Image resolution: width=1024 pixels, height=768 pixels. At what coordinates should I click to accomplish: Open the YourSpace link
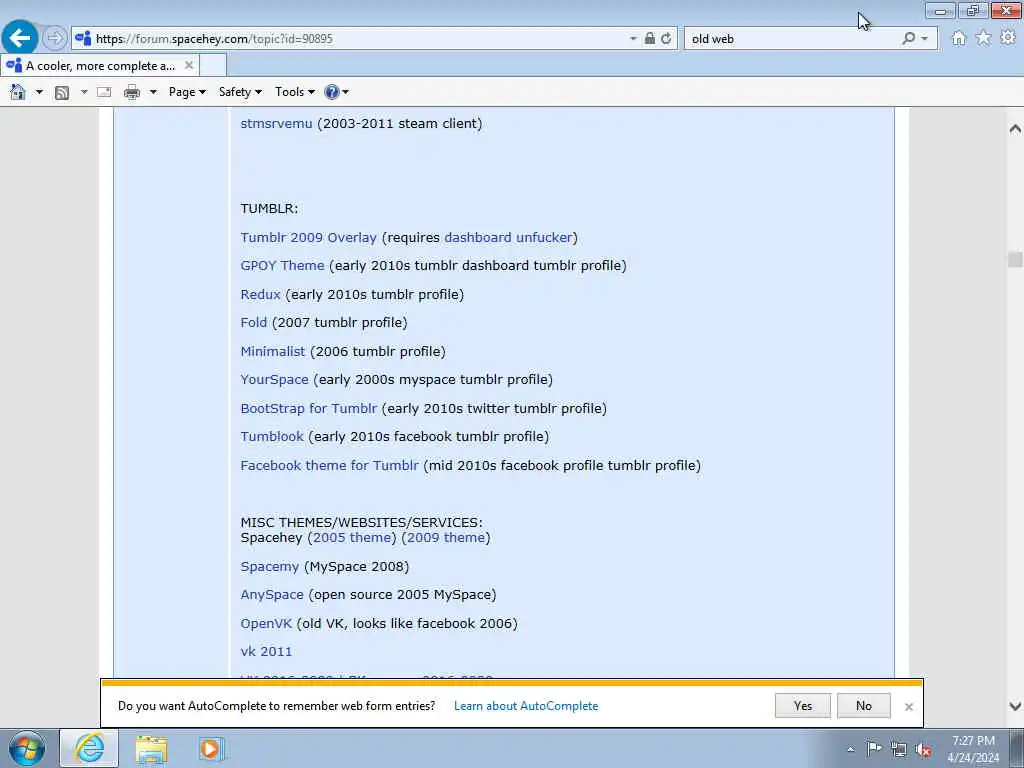click(x=274, y=379)
